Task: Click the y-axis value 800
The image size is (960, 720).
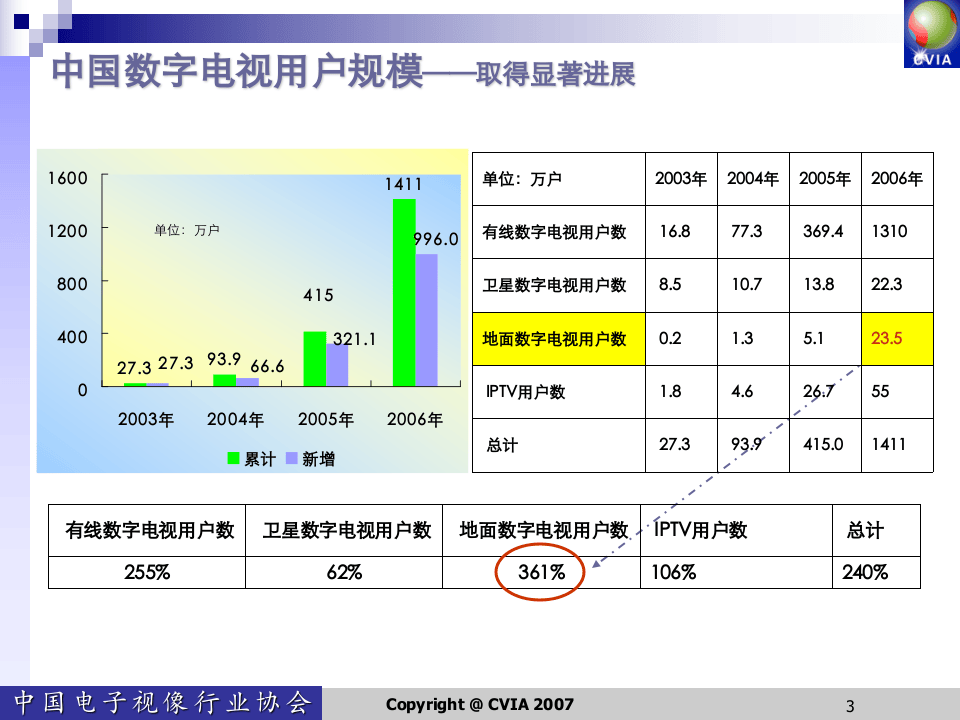Action: coord(72,284)
